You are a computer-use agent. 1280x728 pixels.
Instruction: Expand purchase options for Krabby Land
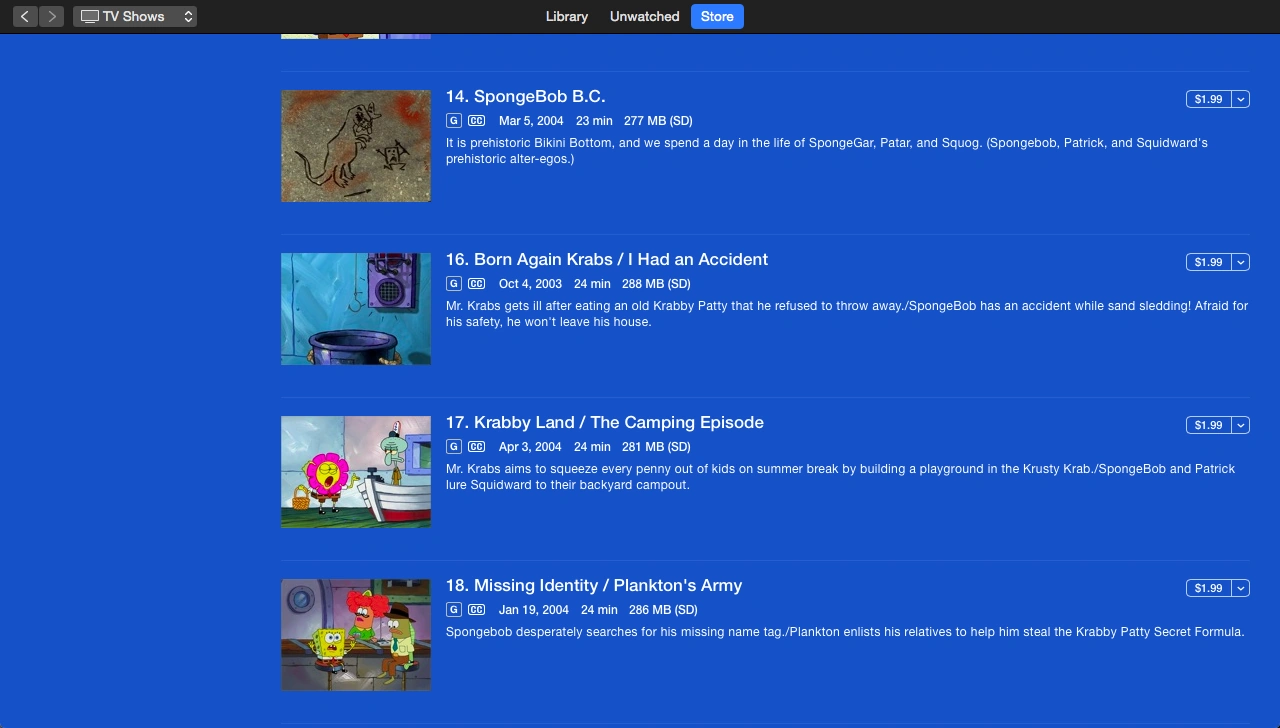click(x=1241, y=425)
